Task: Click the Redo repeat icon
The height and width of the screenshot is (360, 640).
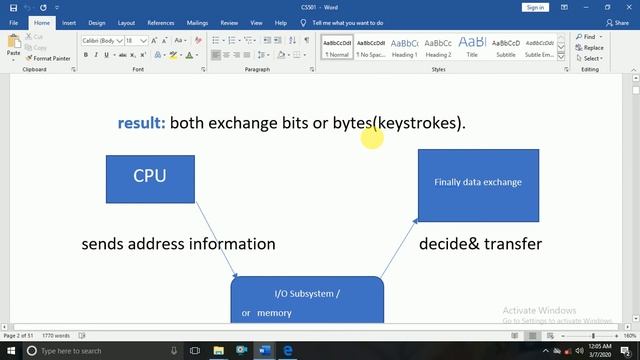Action: click(x=43, y=7)
